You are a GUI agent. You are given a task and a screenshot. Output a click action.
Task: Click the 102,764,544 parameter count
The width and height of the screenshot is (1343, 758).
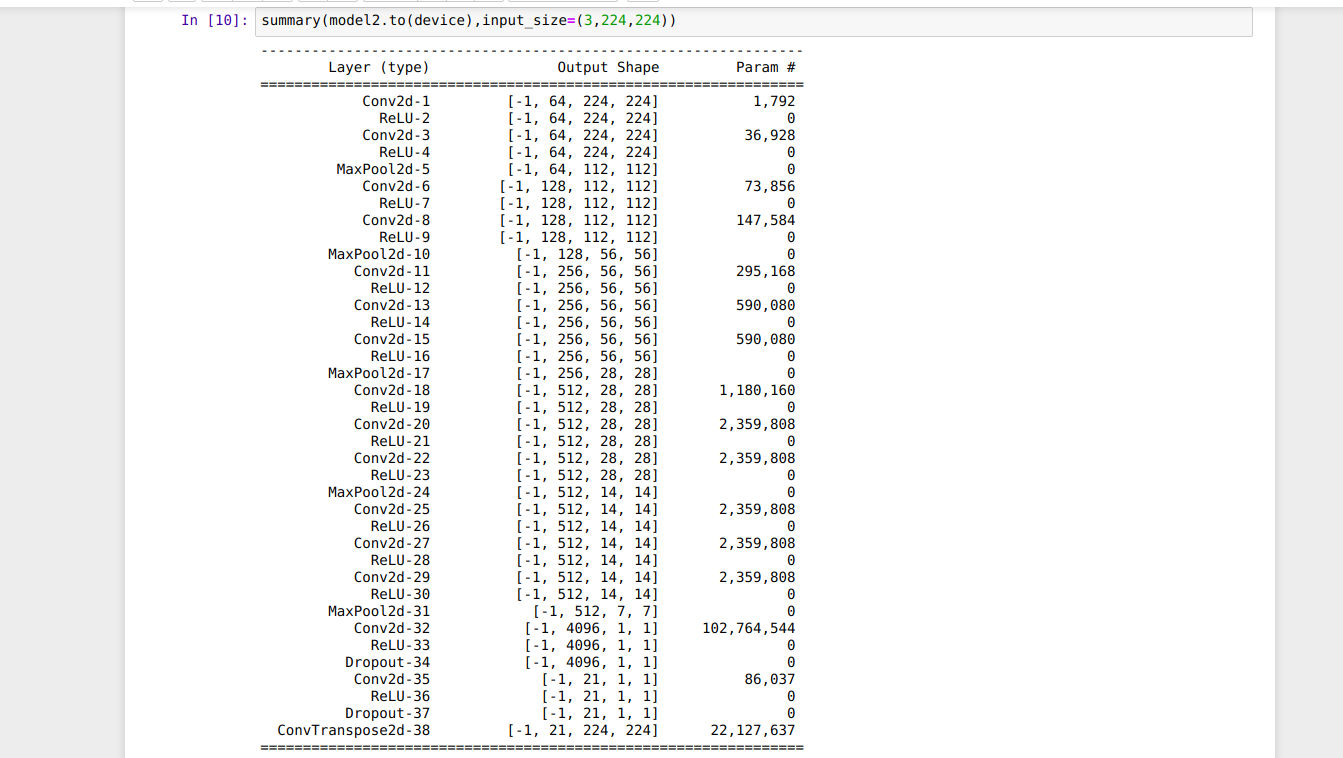(x=749, y=628)
